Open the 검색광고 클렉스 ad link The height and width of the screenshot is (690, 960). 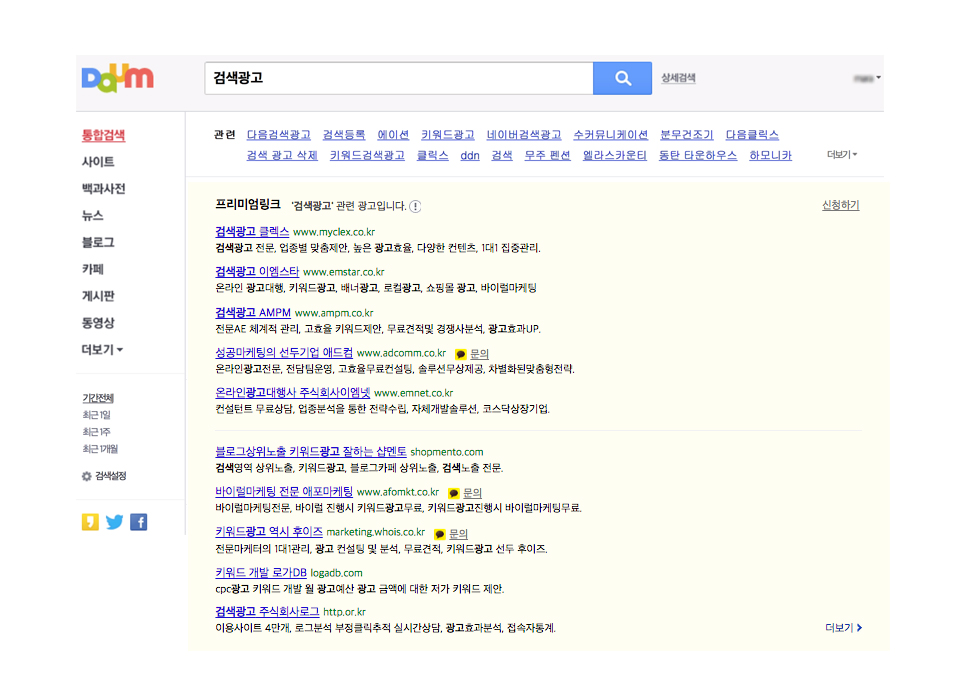point(252,231)
